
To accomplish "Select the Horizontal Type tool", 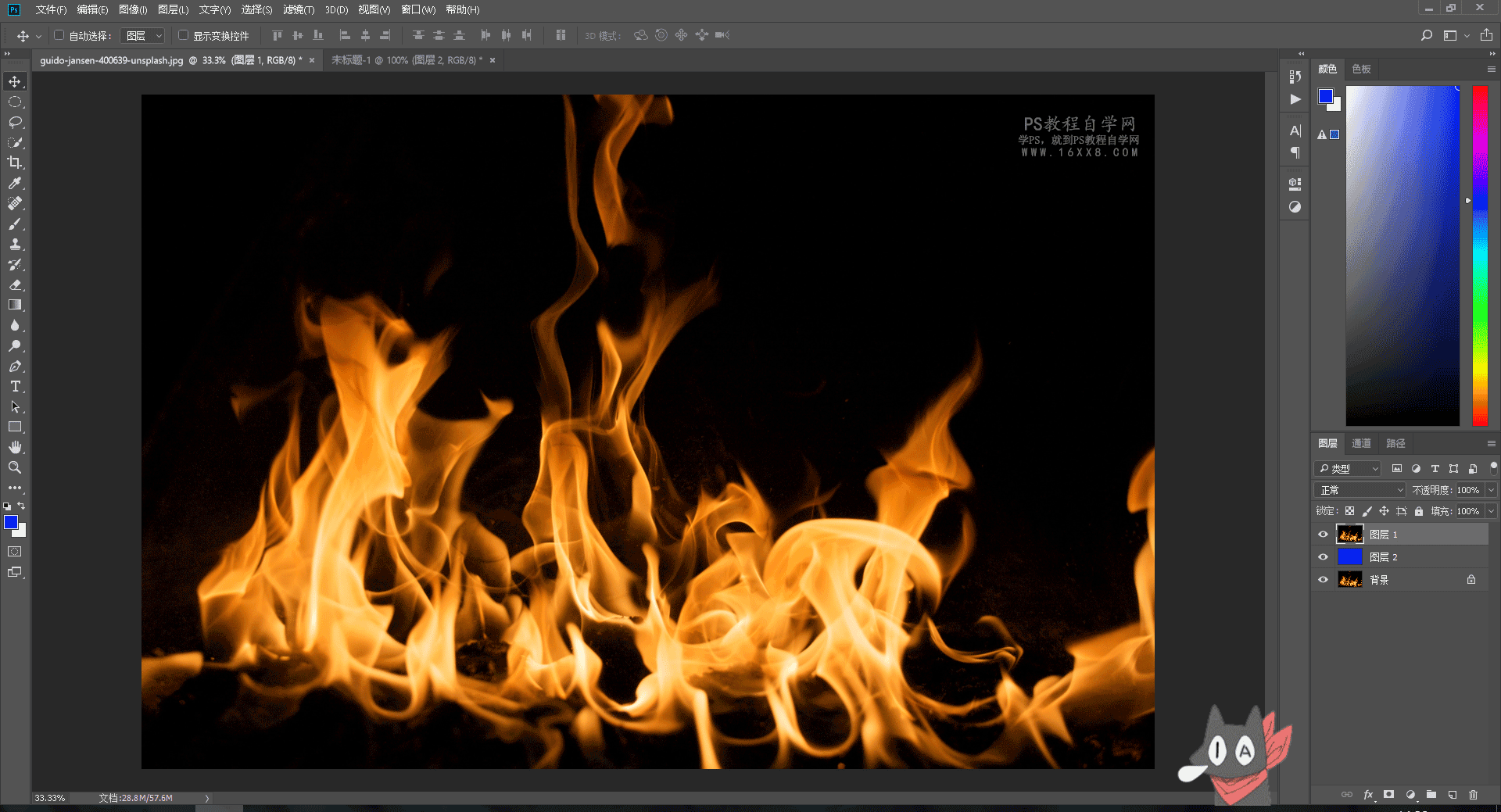I will [x=15, y=386].
